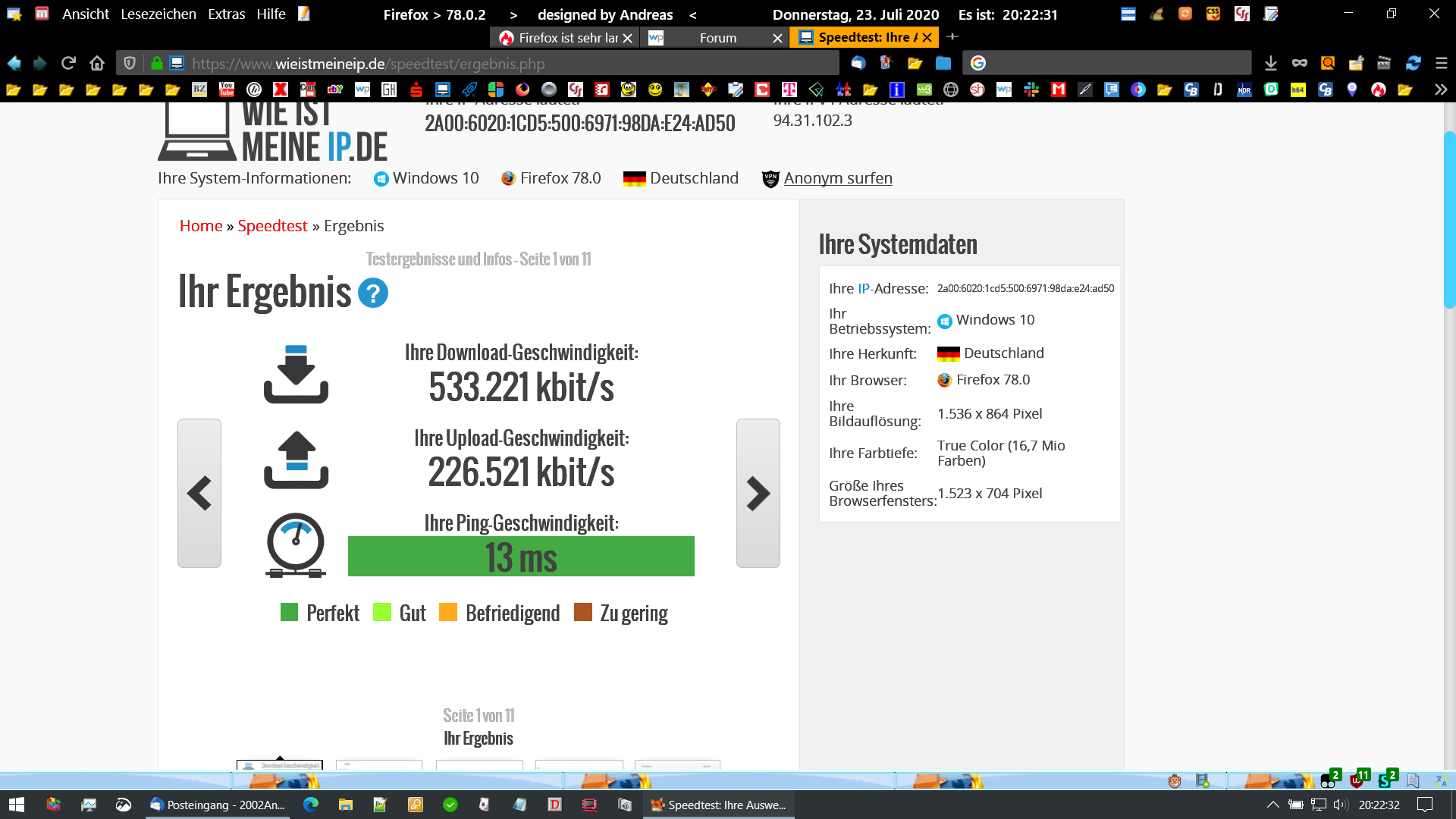The width and height of the screenshot is (1456, 819).
Task: Go to the Firefox home page
Action: click(x=96, y=63)
